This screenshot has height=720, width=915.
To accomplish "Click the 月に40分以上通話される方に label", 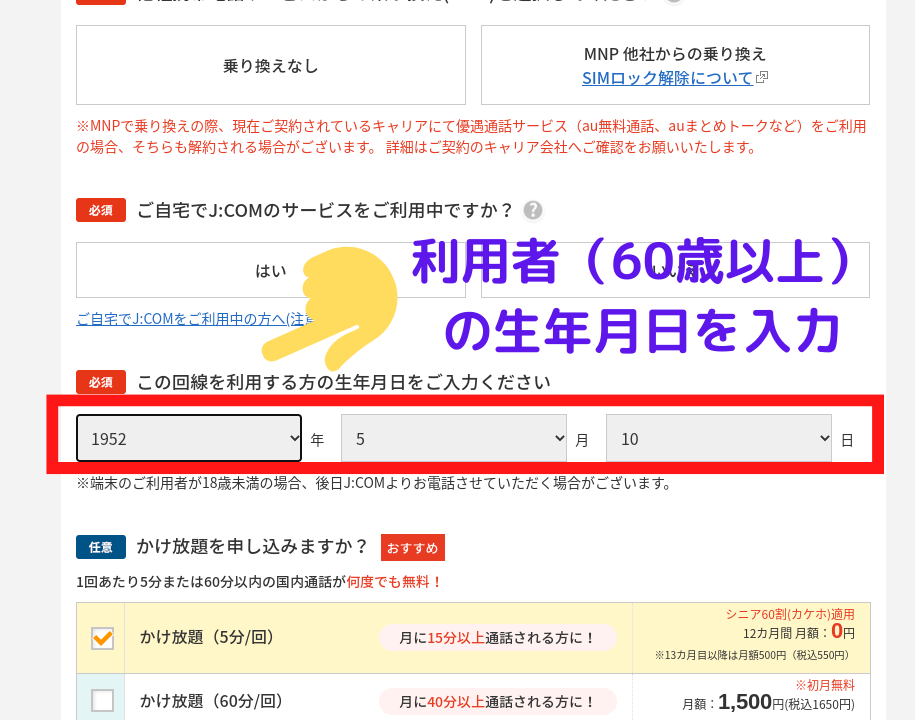I will coord(497,701).
